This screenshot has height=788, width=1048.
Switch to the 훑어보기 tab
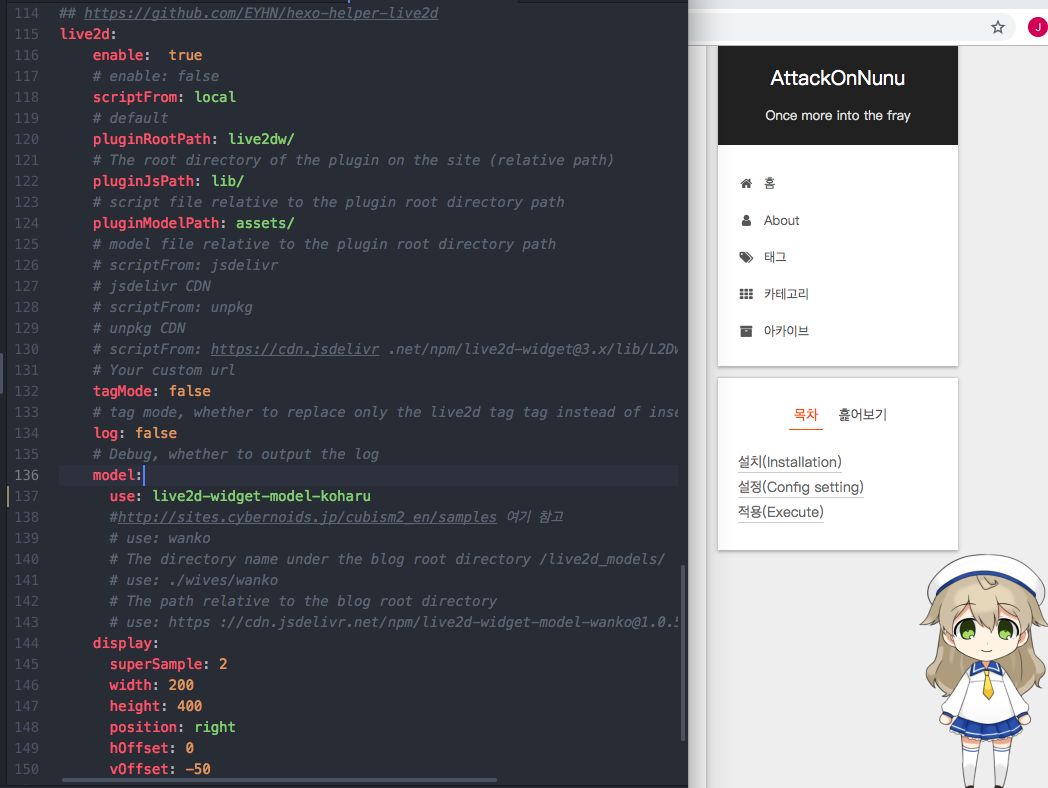coord(862,414)
